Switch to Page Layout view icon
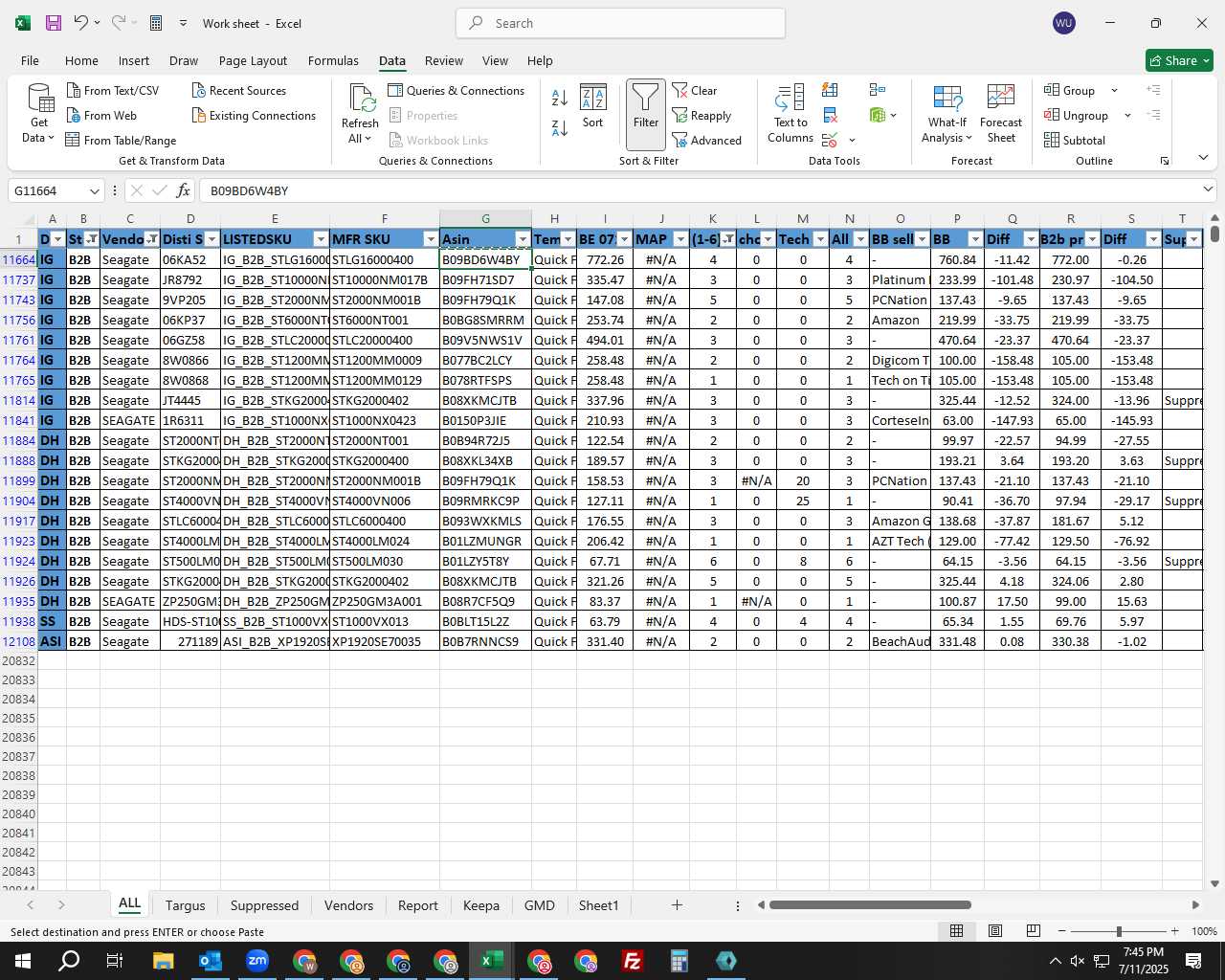The height and width of the screenshot is (980, 1225). coord(995,930)
